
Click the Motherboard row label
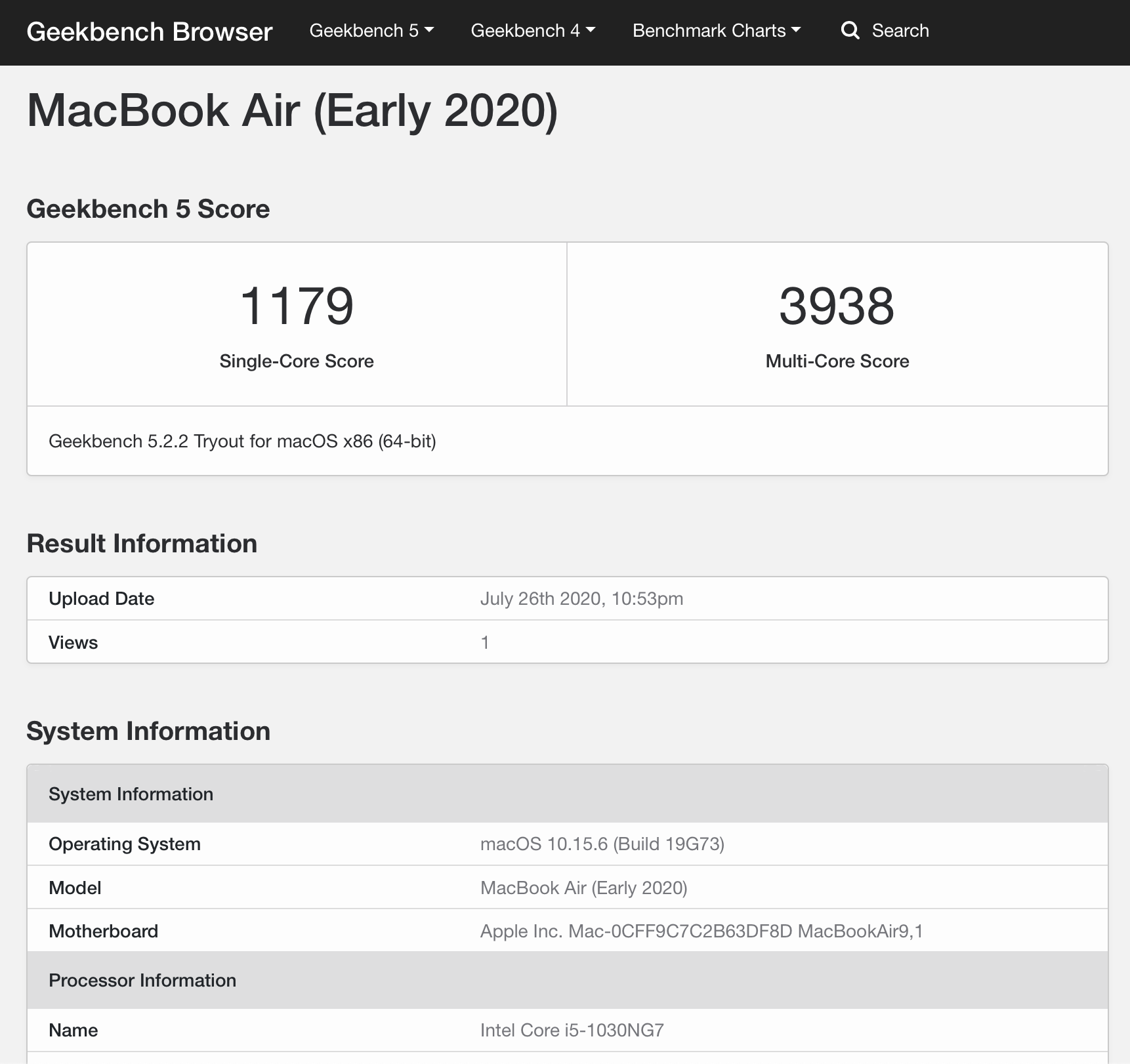(x=104, y=931)
